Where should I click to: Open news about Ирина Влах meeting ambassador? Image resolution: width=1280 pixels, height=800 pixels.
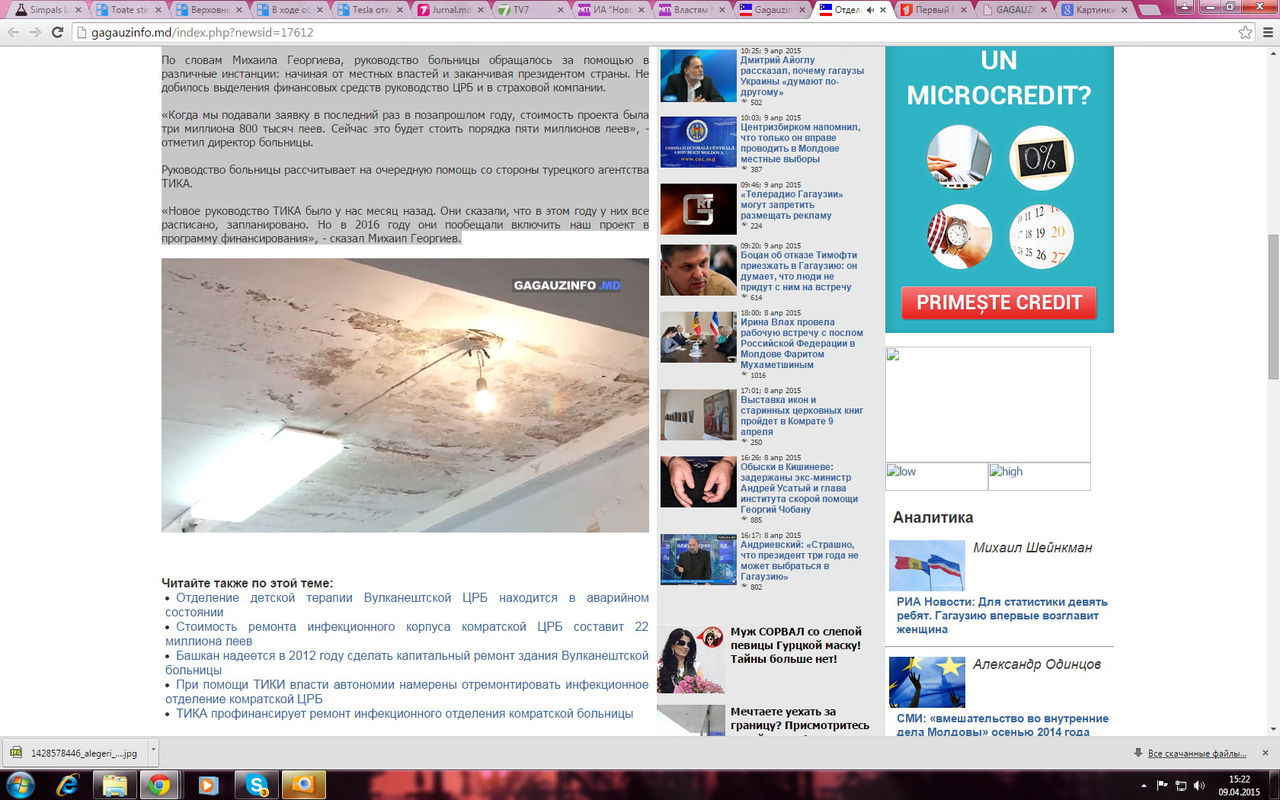click(x=802, y=344)
